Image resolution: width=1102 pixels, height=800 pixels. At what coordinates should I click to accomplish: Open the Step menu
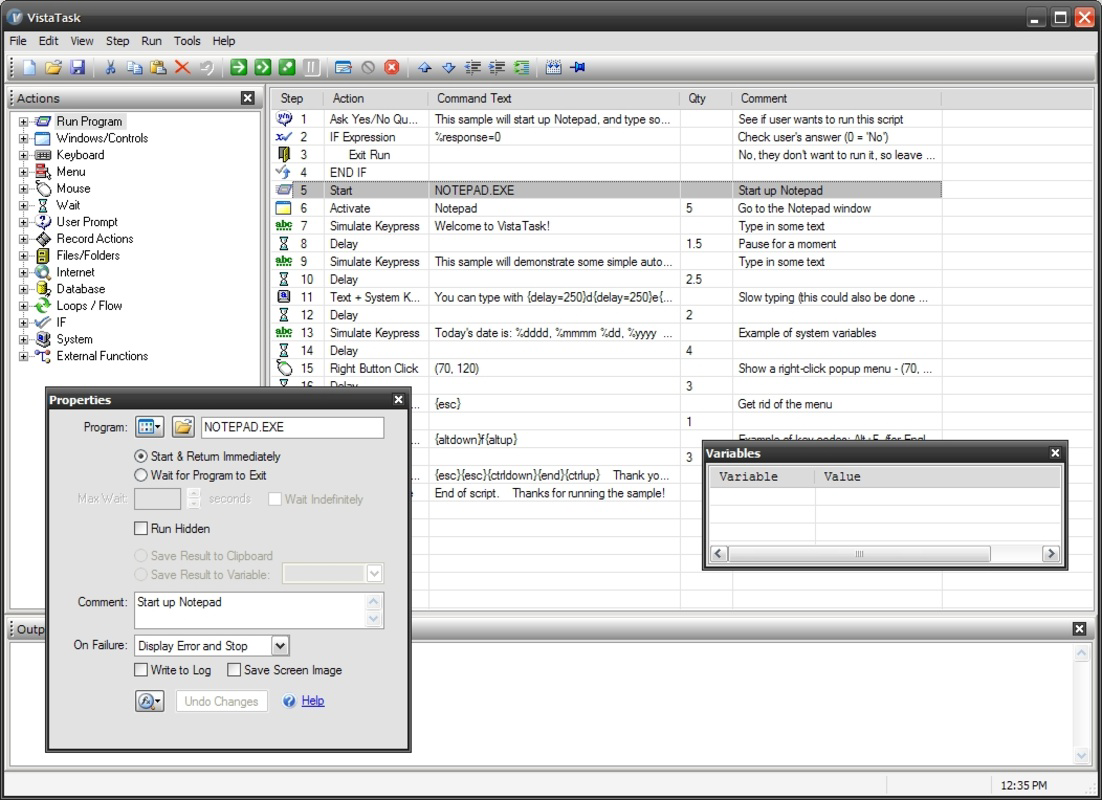(x=117, y=41)
